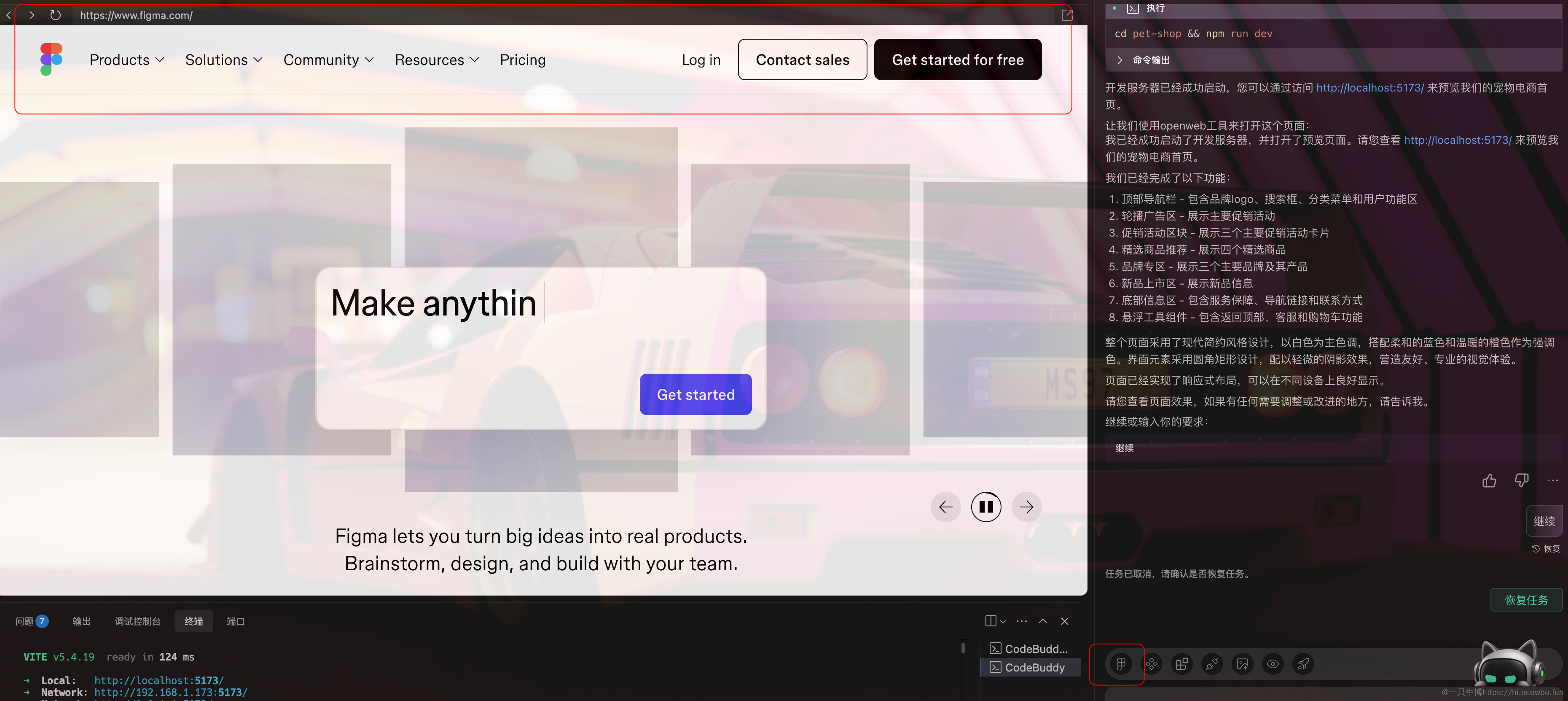Screen dimensions: 1568x701
Task: Click the grid apps icon
Action: (x=1181, y=664)
